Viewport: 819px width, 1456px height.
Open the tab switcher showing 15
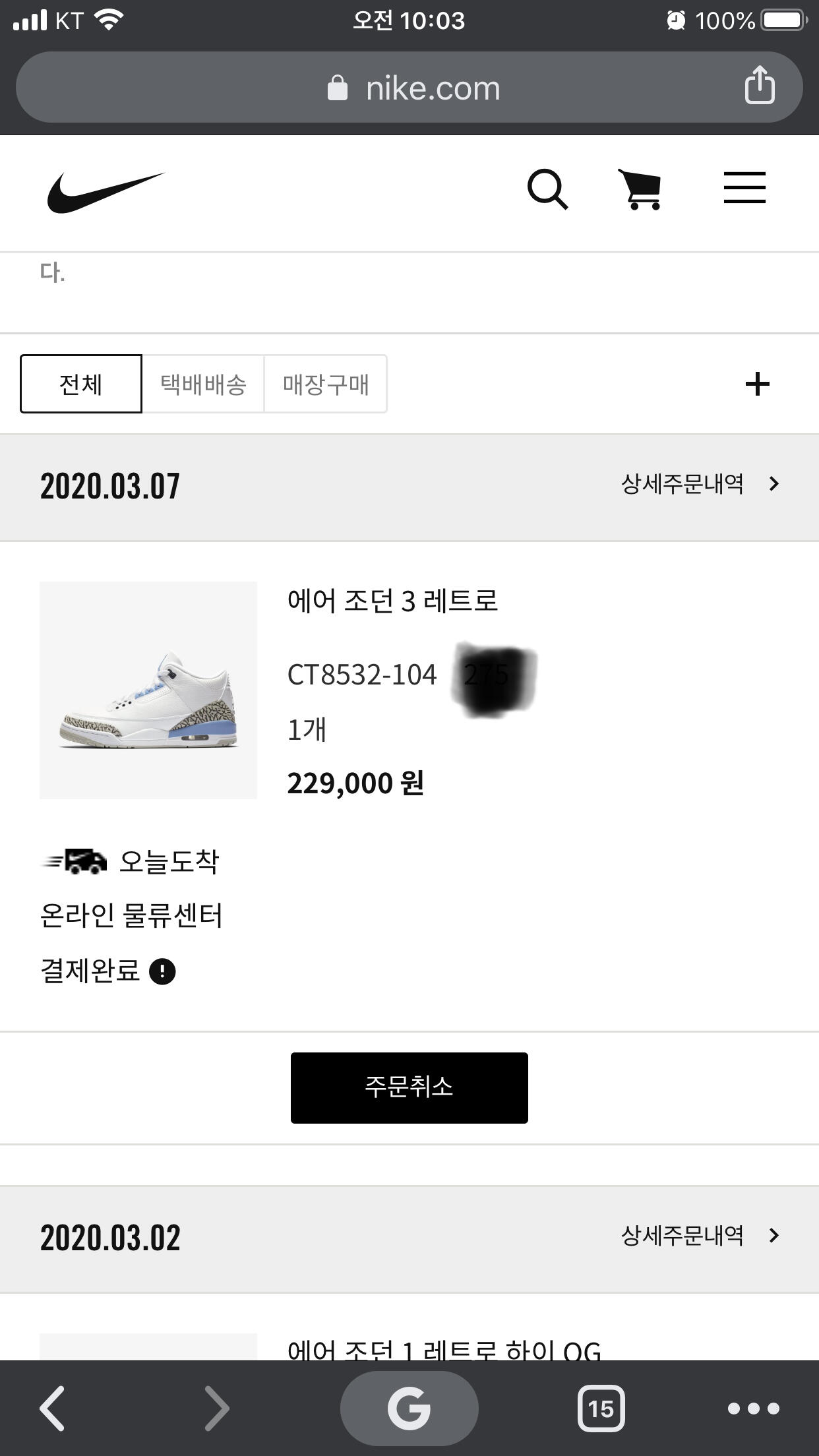tap(601, 1408)
